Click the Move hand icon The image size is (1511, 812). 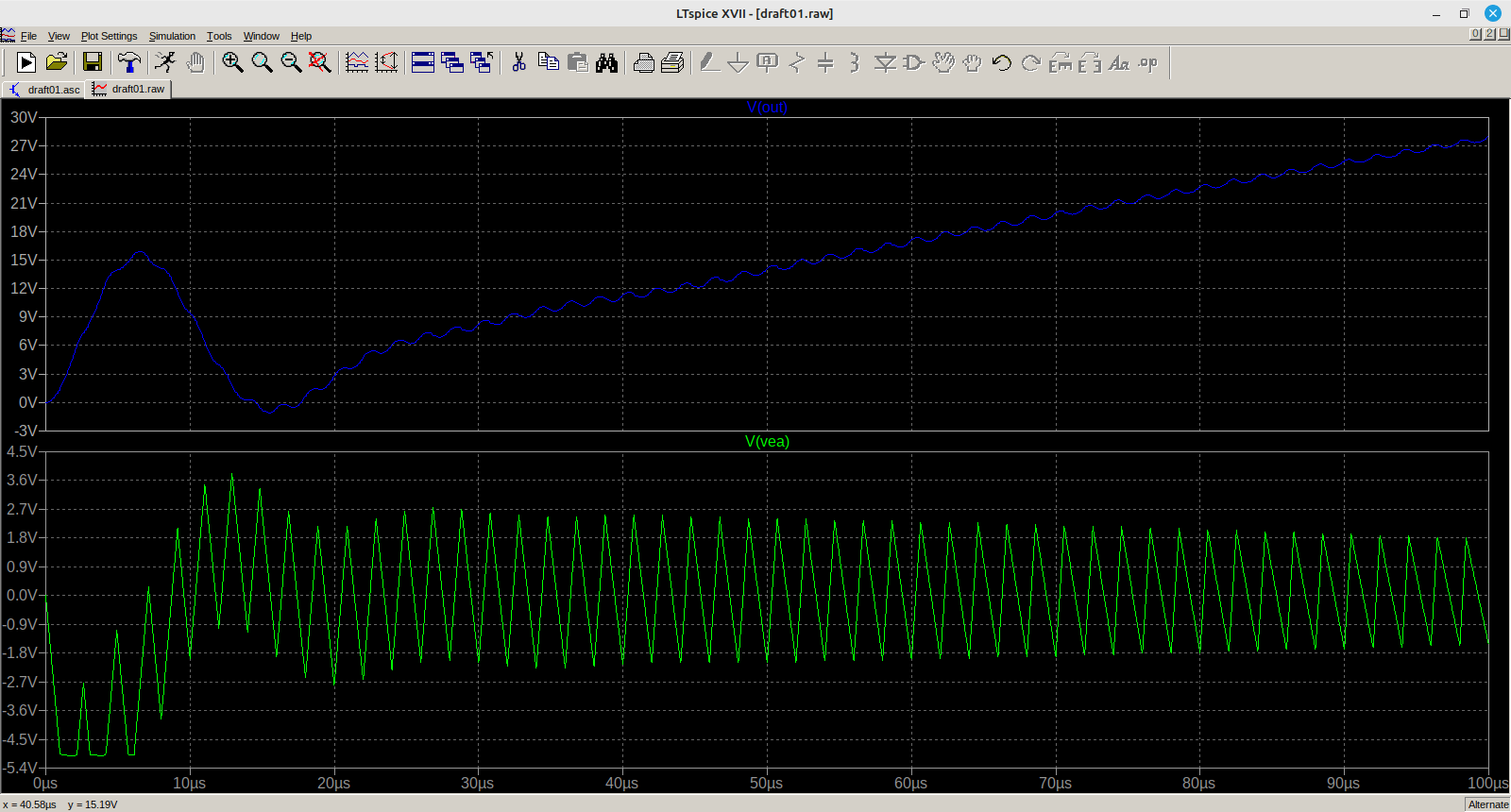(x=943, y=62)
